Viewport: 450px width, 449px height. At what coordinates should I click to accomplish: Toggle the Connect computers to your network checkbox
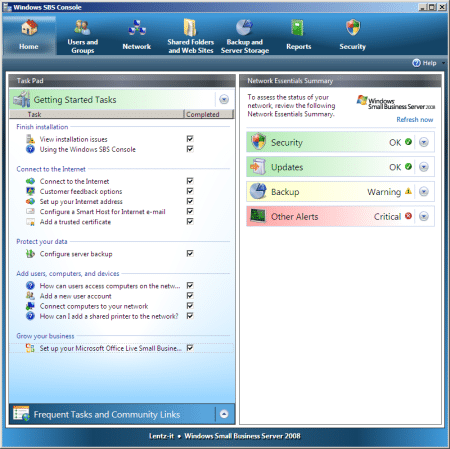pyautogui.click(x=190, y=306)
